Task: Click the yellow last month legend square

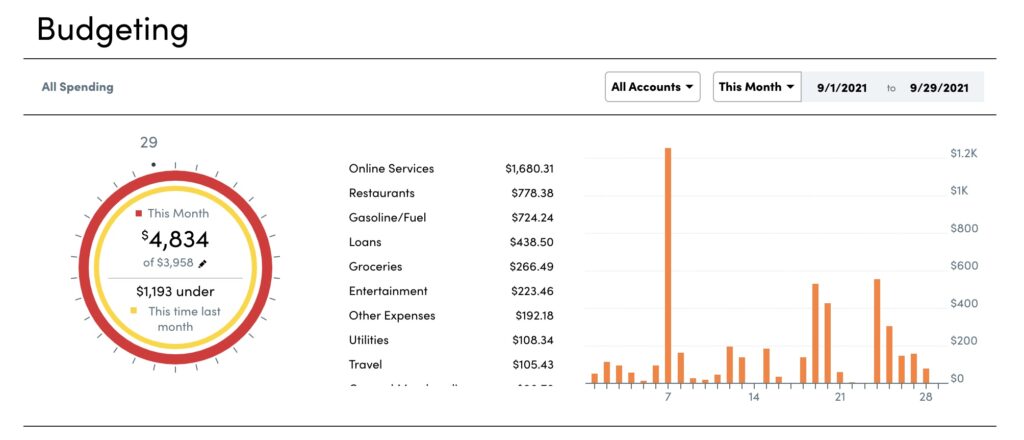Action: pyautogui.click(x=134, y=311)
